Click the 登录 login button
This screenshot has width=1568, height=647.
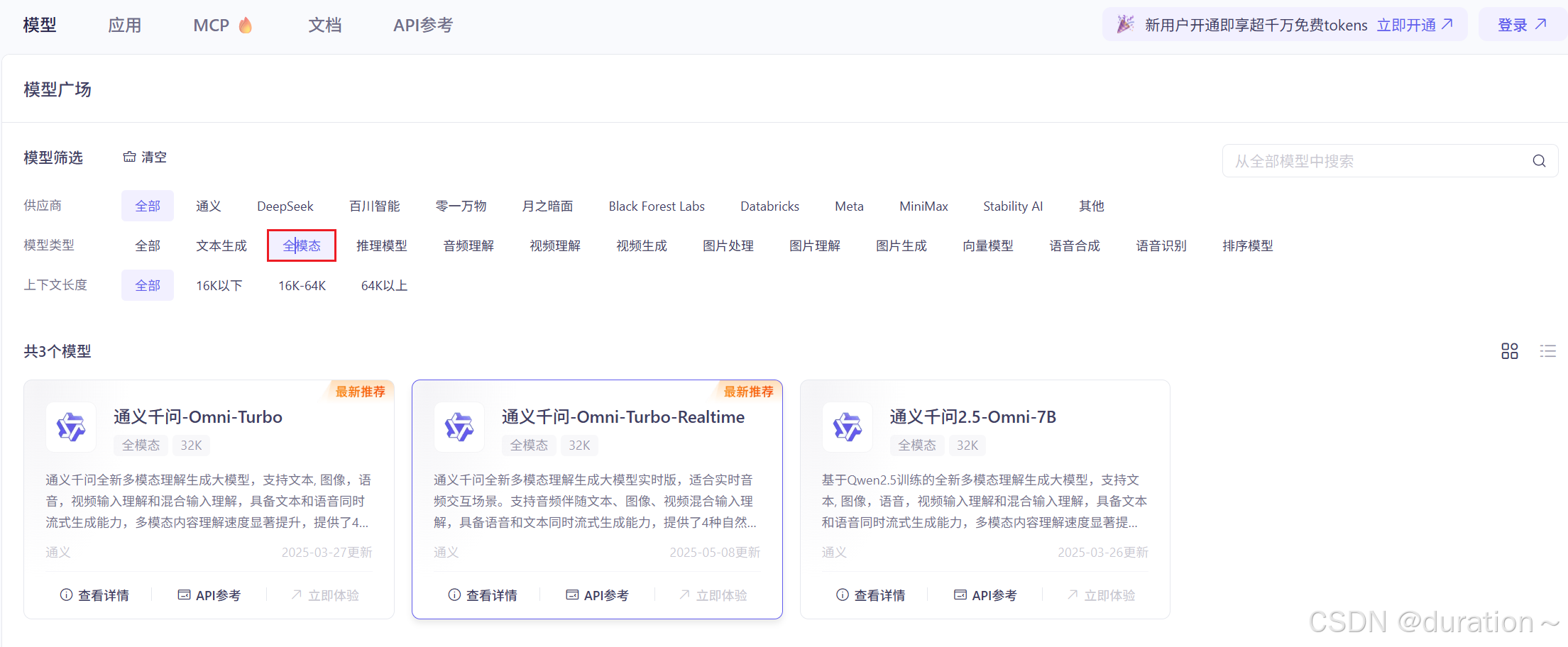click(1522, 25)
